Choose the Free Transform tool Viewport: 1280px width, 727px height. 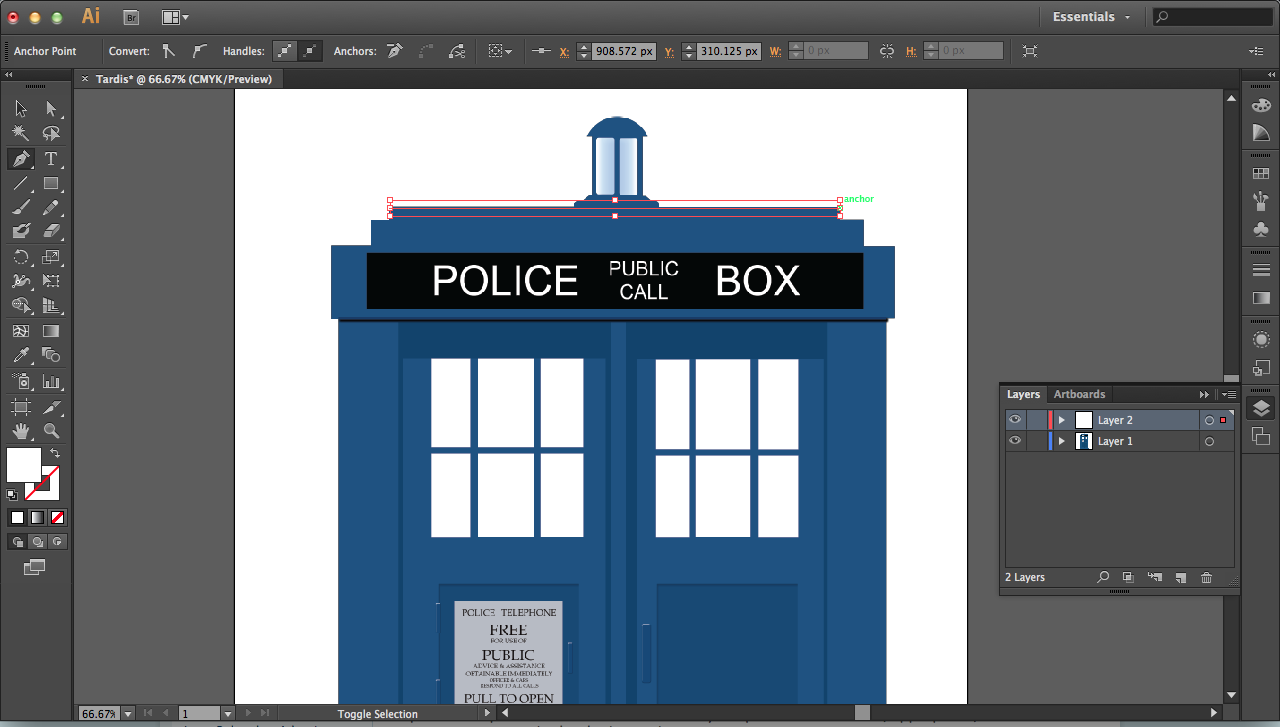[51, 281]
